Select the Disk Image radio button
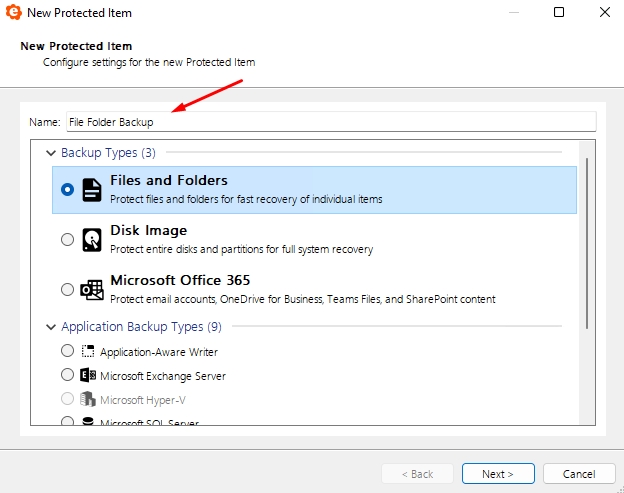 [x=67, y=240]
